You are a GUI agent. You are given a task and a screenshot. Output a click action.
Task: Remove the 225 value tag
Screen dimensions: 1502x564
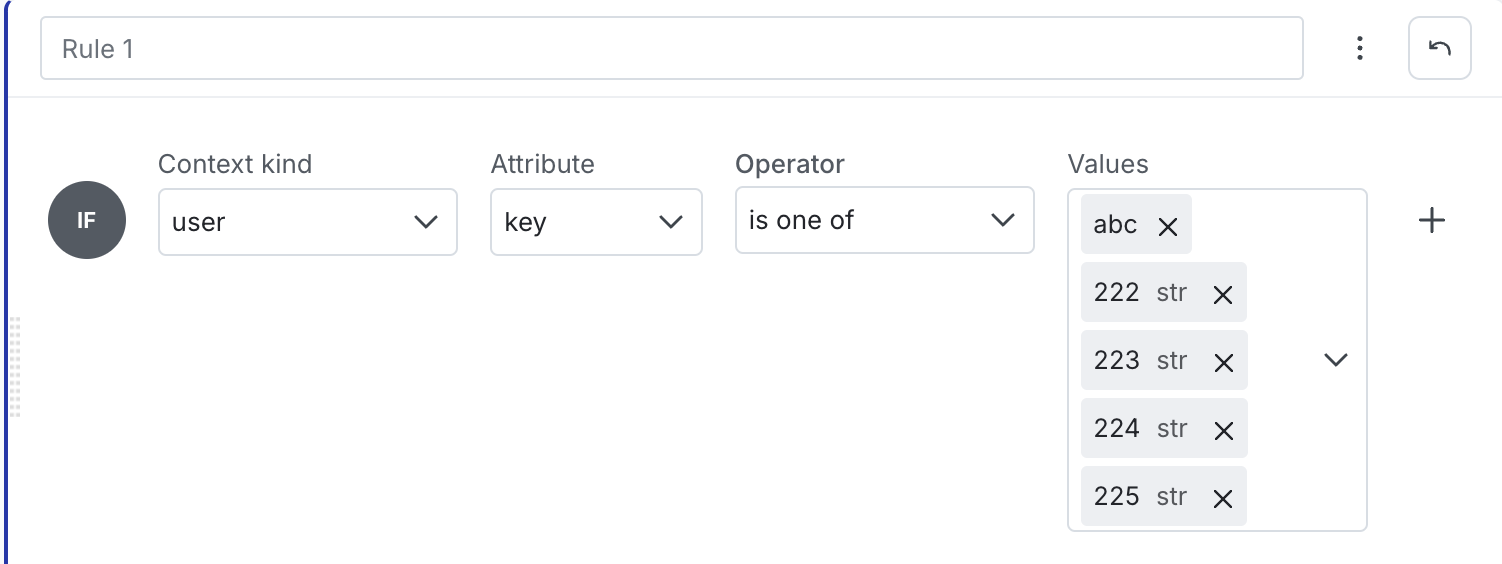(1222, 498)
